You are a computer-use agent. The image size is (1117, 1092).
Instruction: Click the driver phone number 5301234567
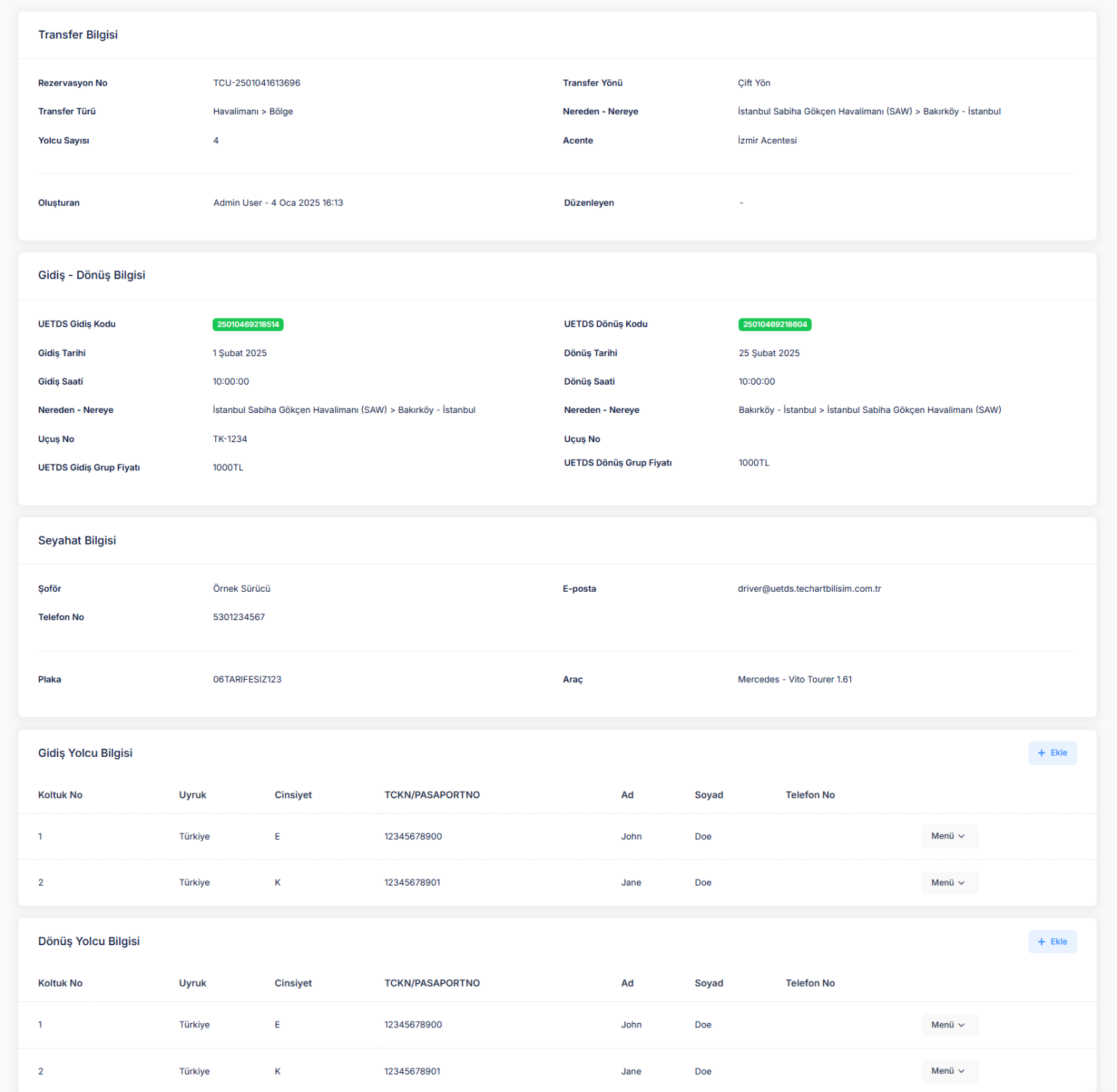239,617
